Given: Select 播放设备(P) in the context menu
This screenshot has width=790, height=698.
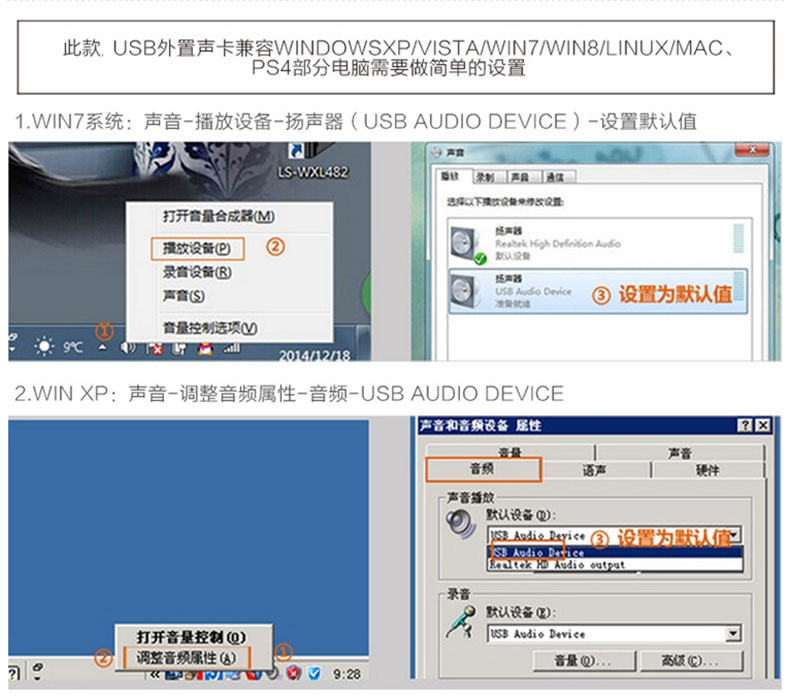Looking at the screenshot, I should pos(197,248).
